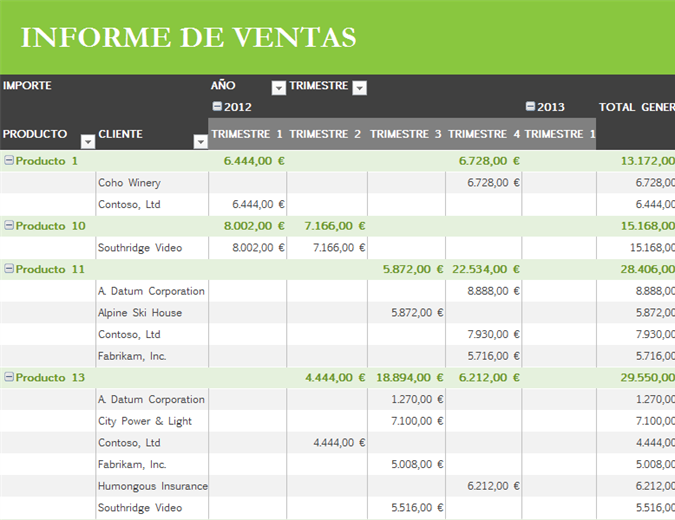The image size is (675, 520).
Task: Click the Humongous Insurance row label
Action: [x=152, y=486]
